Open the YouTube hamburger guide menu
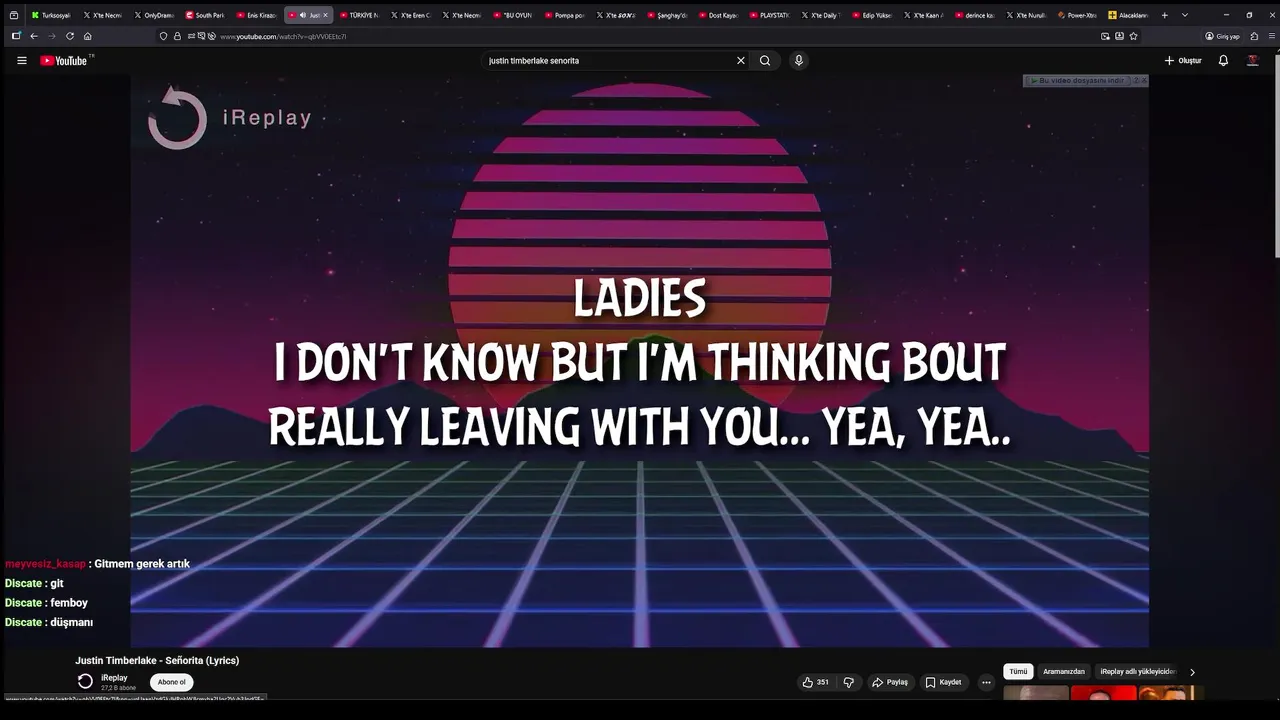Viewport: 1280px width, 720px height. (x=21, y=61)
